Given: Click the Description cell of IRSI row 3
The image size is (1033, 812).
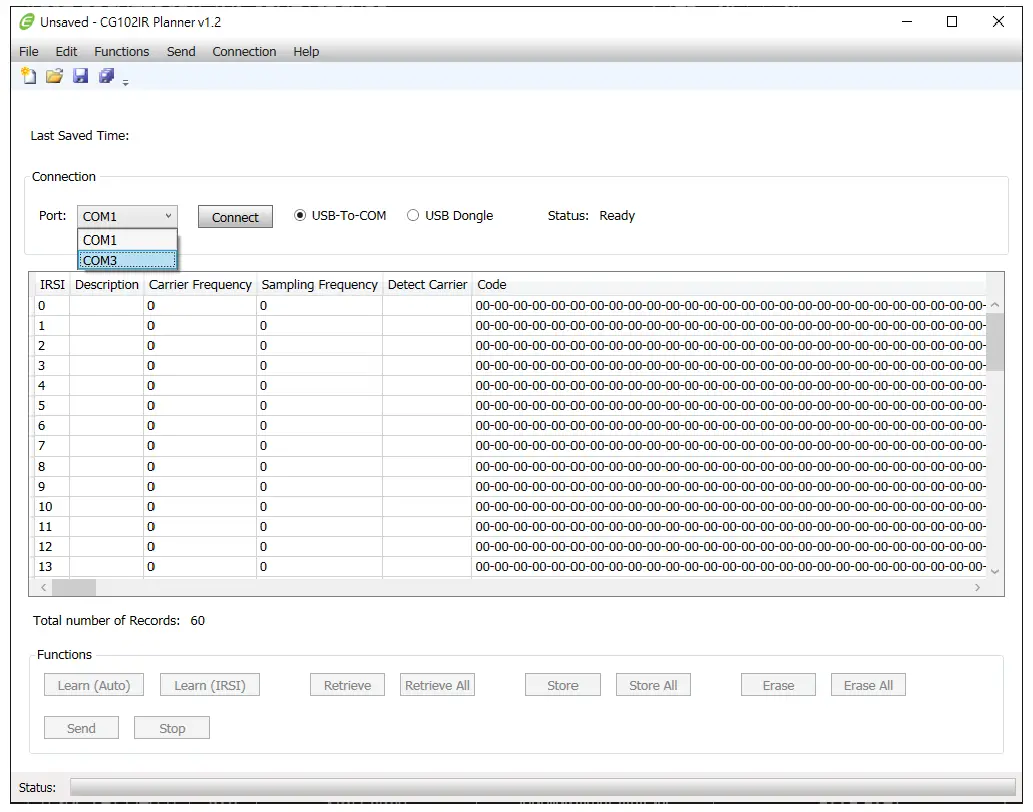Looking at the screenshot, I should pos(107,365).
